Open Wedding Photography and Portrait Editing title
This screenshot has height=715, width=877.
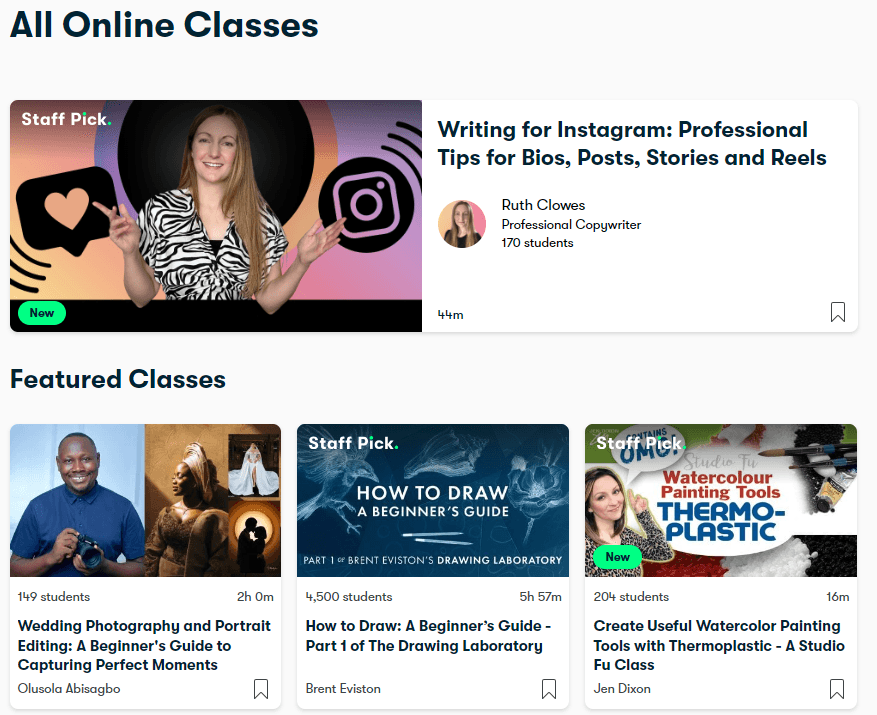(144, 645)
